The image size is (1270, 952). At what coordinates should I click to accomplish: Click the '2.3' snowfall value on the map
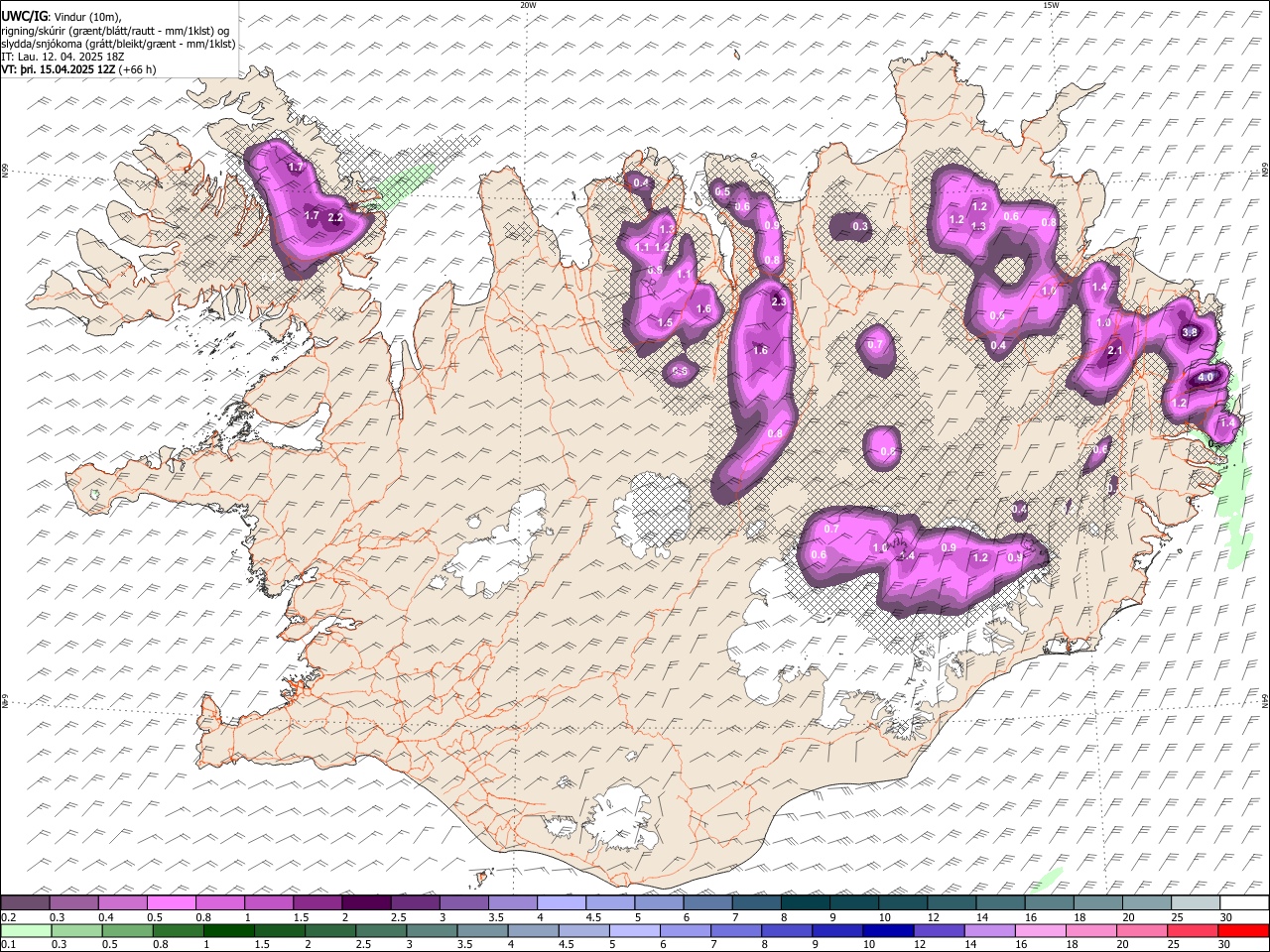778,302
